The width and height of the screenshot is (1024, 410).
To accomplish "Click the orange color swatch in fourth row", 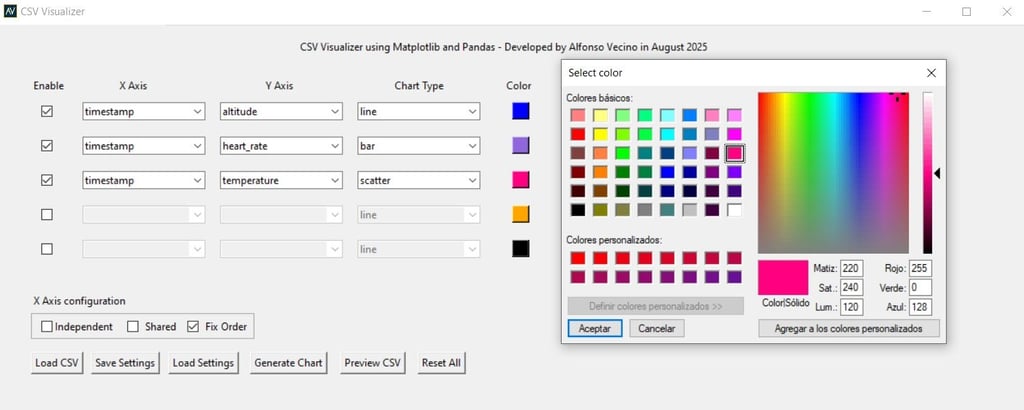I will pyautogui.click(x=520, y=215).
